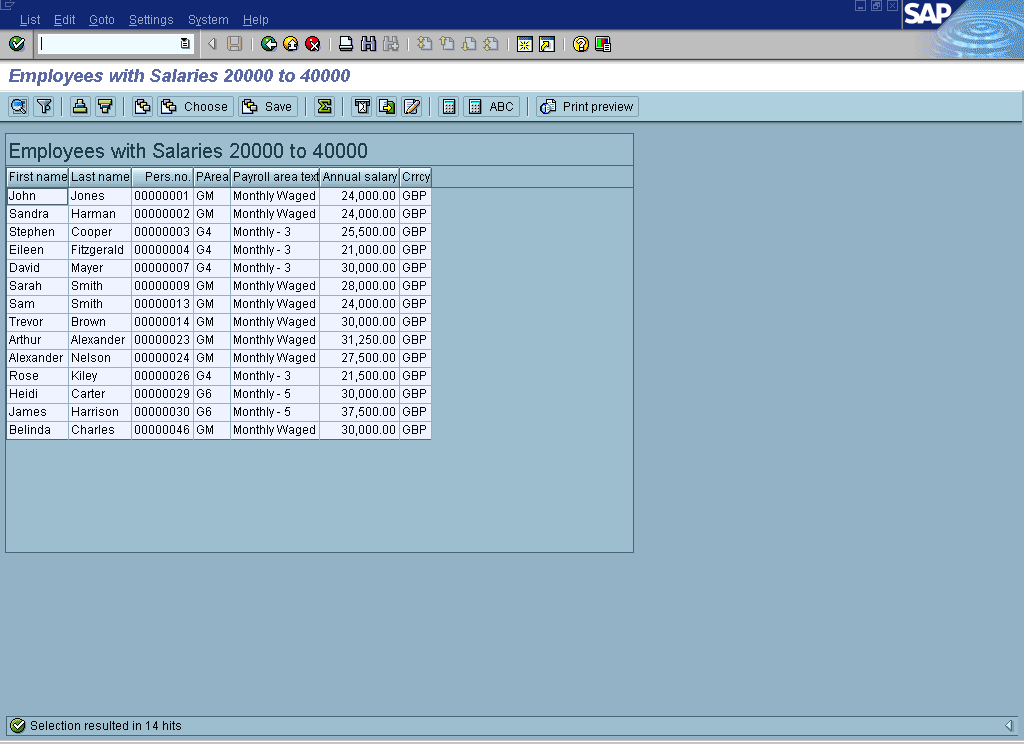Click the Print preview button
This screenshot has width=1024, height=744.
point(587,106)
